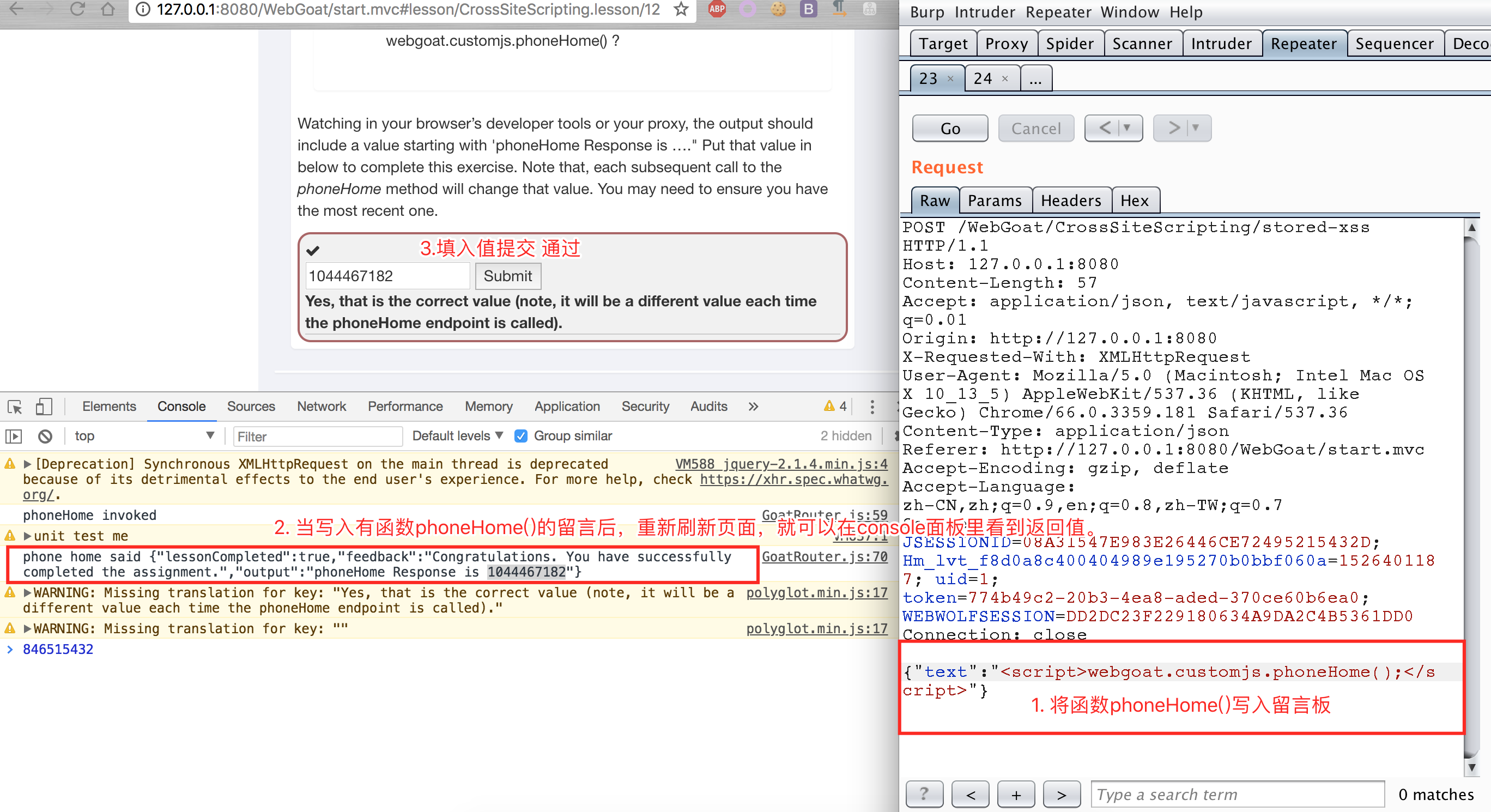Open the Performance tab in DevTools
The height and width of the screenshot is (812, 1491).
pos(404,407)
